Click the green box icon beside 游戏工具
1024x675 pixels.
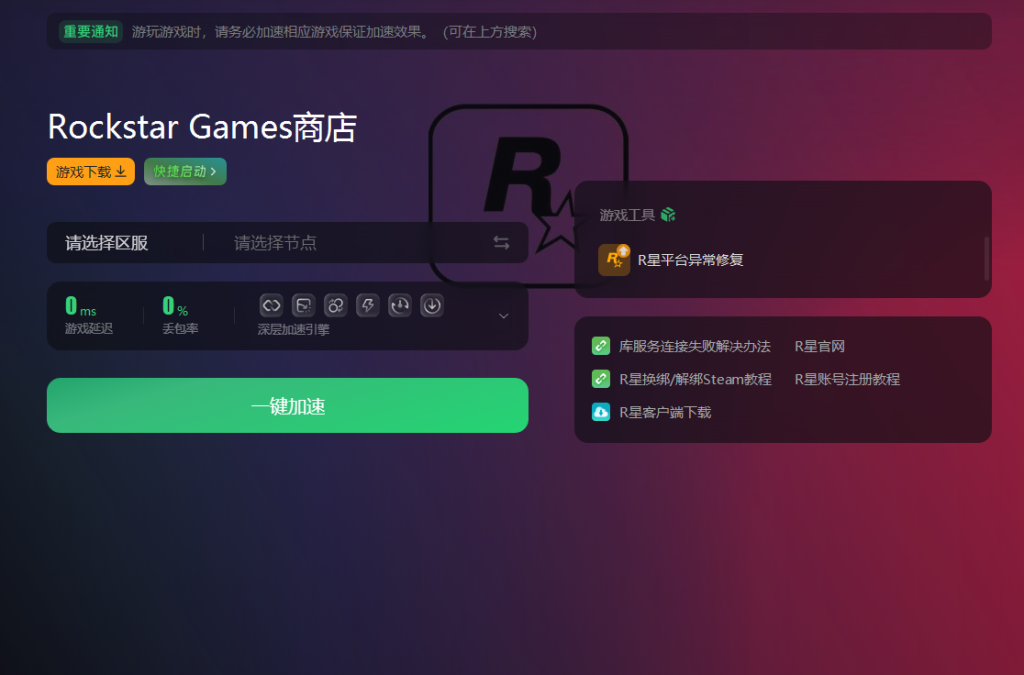[x=668, y=215]
